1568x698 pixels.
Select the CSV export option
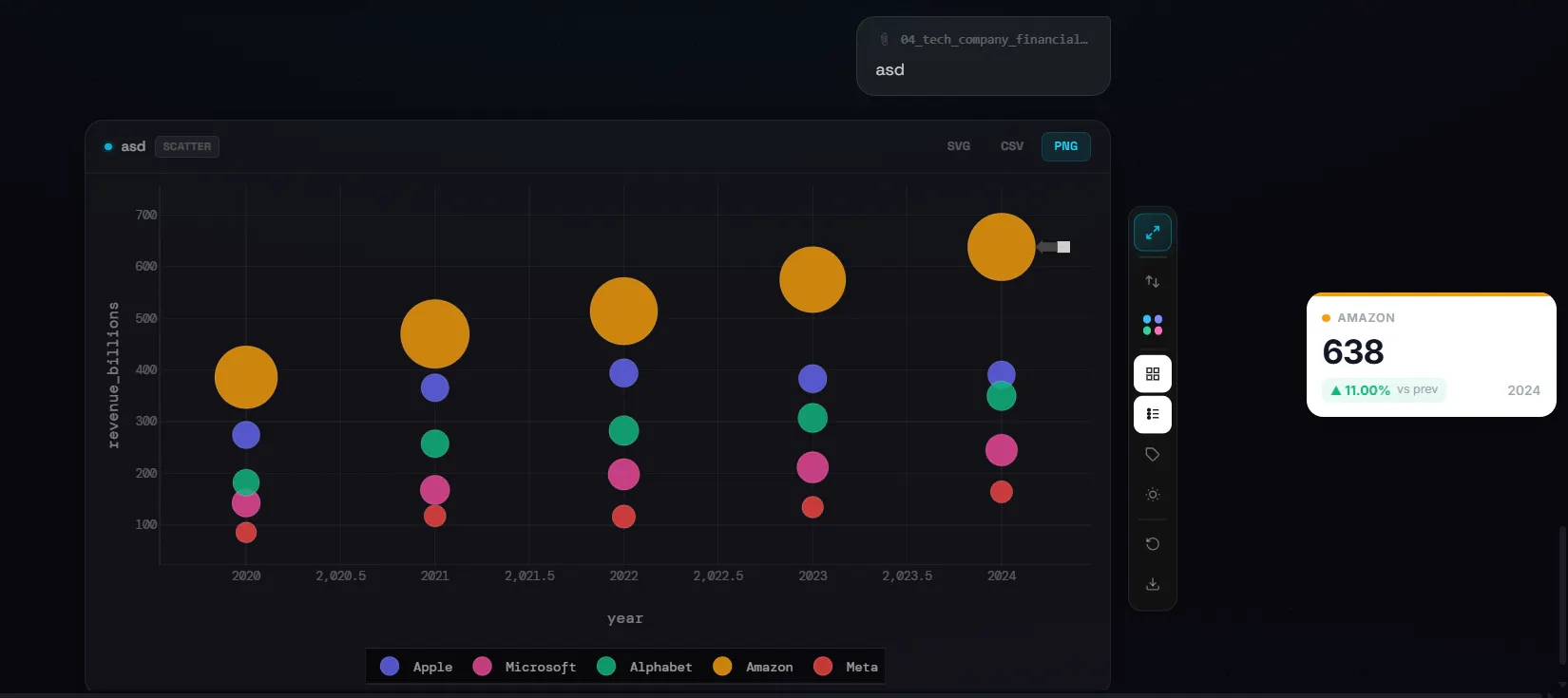point(1012,146)
